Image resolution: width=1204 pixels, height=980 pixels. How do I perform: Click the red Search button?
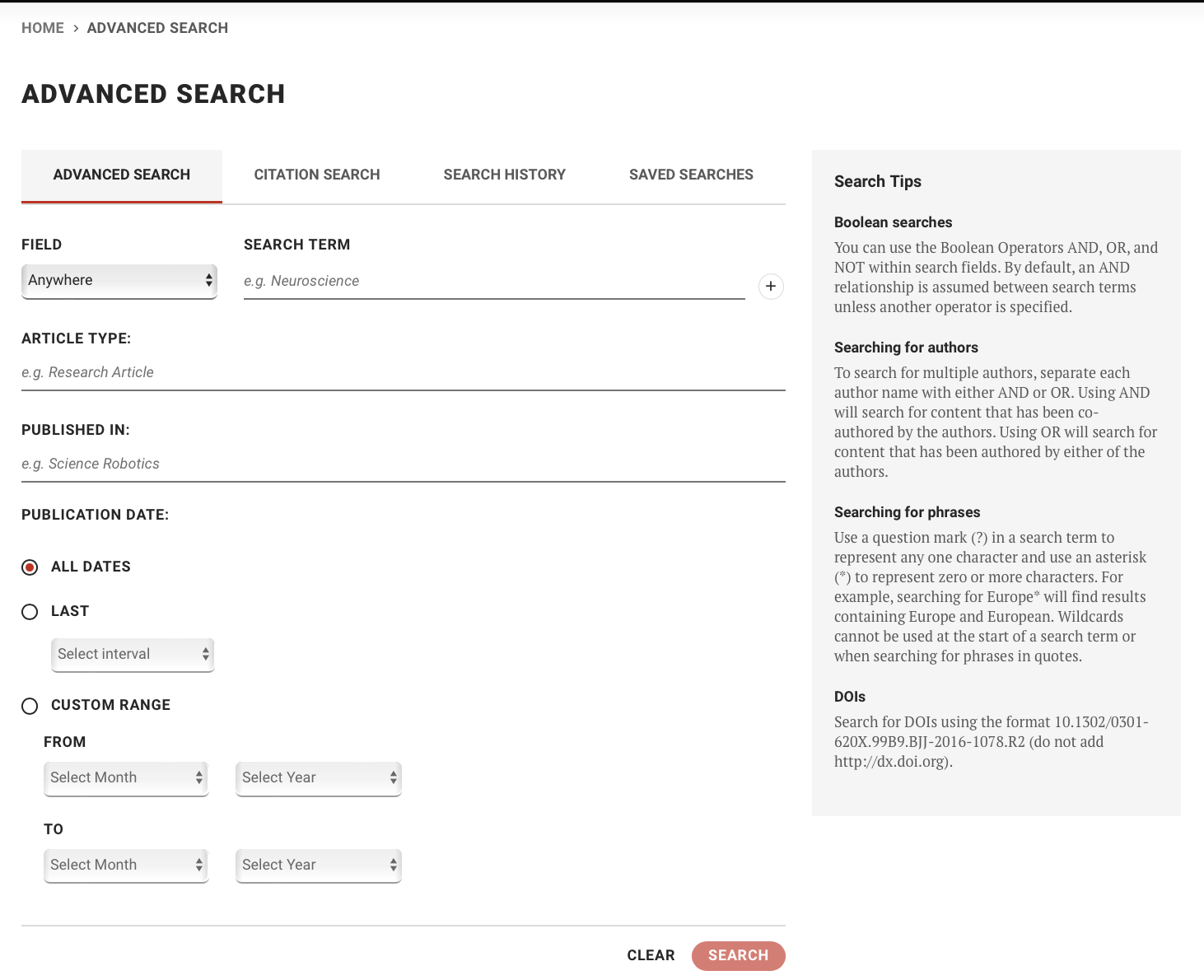click(x=739, y=956)
